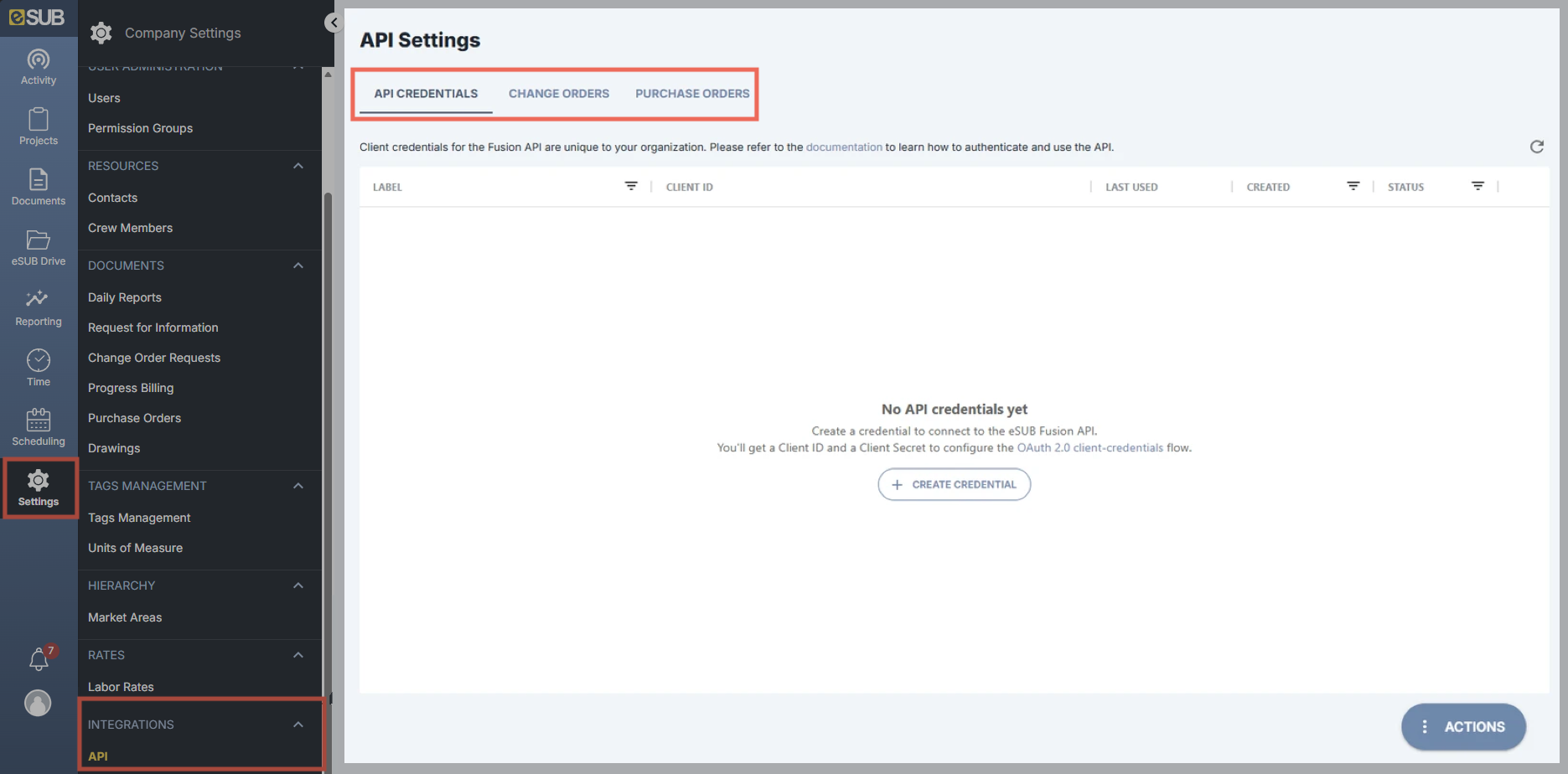This screenshot has width=1568, height=774.
Task: Open the eSUB Drive folder icon
Action: pyautogui.click(x=39, y=240)
